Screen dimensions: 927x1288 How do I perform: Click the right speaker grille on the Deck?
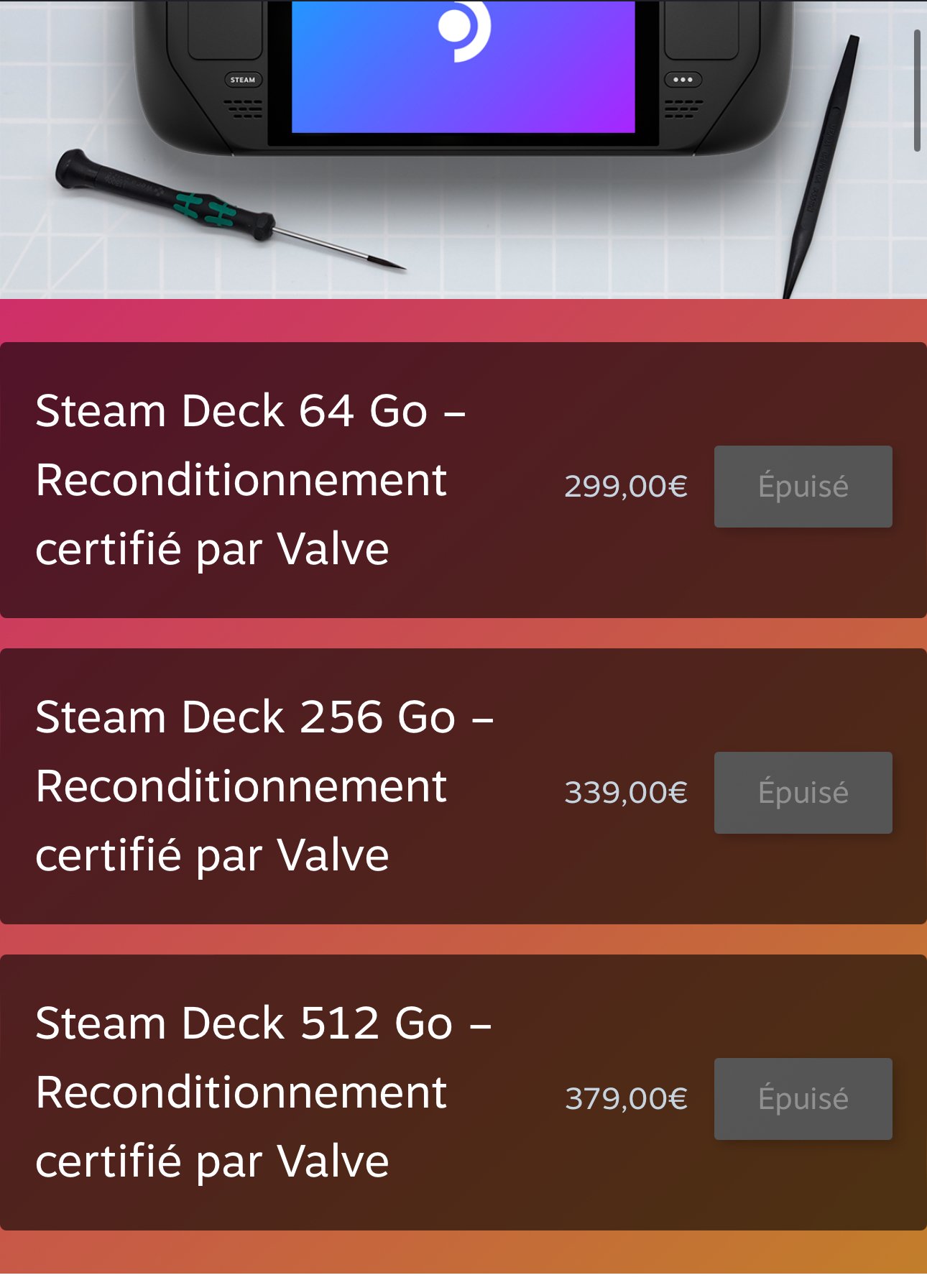tap(683, 109)
